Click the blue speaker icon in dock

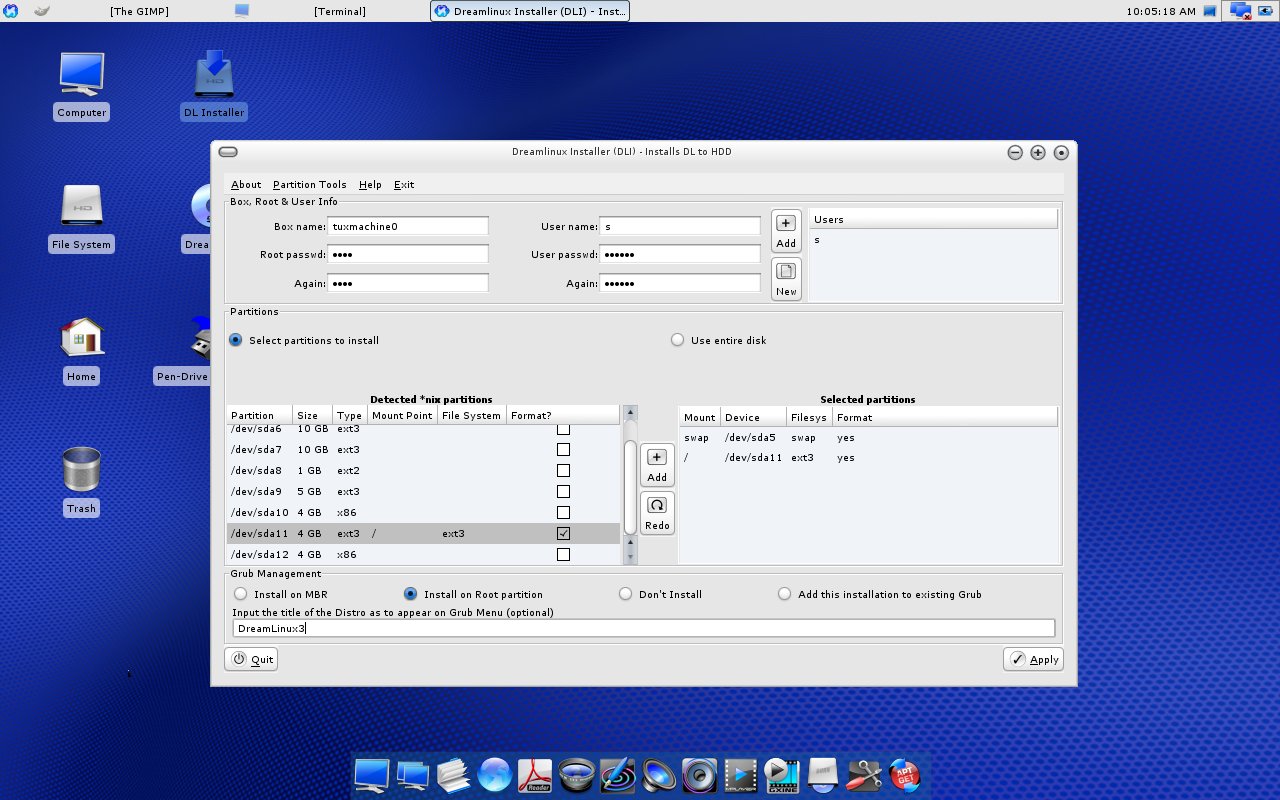[x=659, y=775]
